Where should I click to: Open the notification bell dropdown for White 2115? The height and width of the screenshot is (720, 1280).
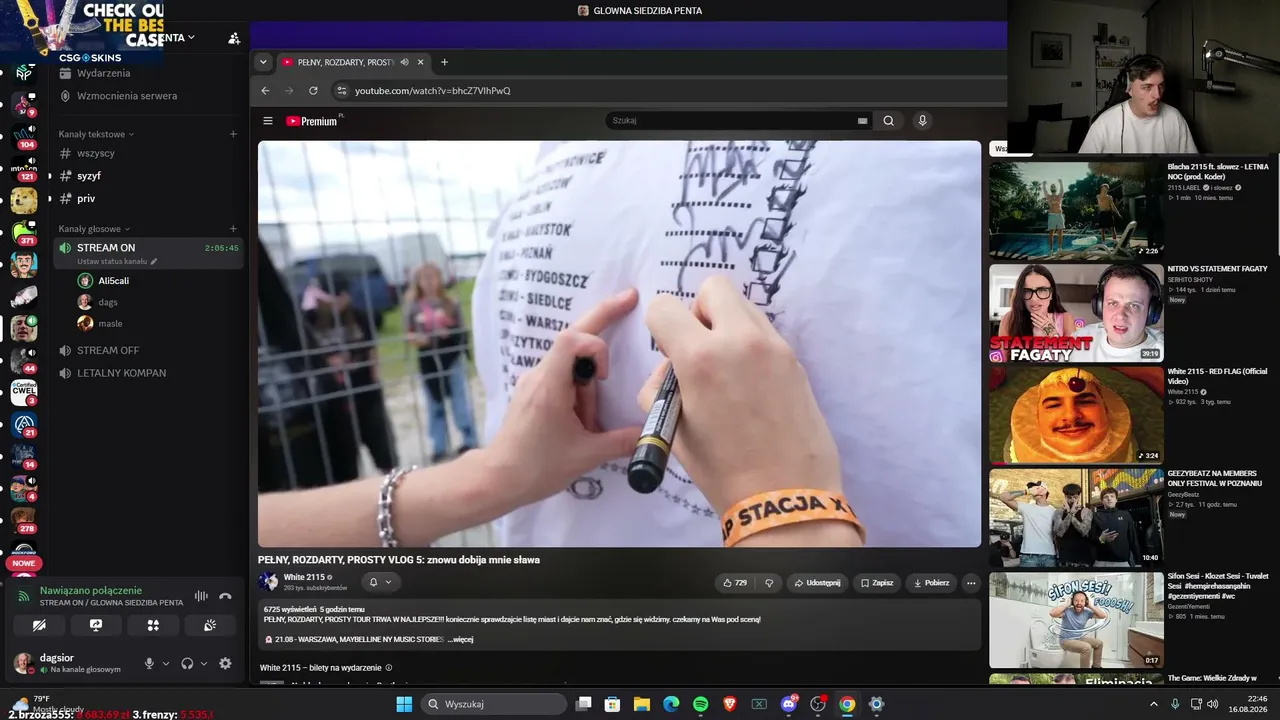[x=380, y=582]
